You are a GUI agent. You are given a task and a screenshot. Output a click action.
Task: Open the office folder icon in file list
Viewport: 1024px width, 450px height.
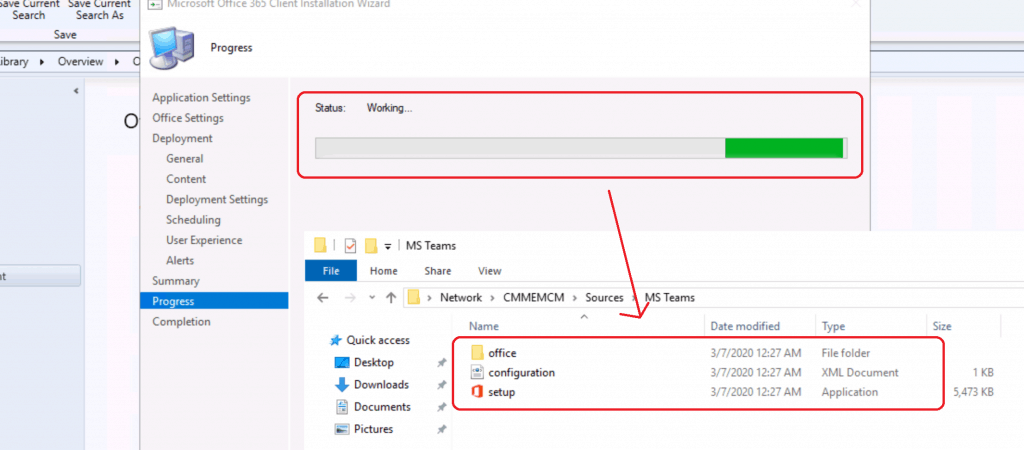click(x=477, y=353)
